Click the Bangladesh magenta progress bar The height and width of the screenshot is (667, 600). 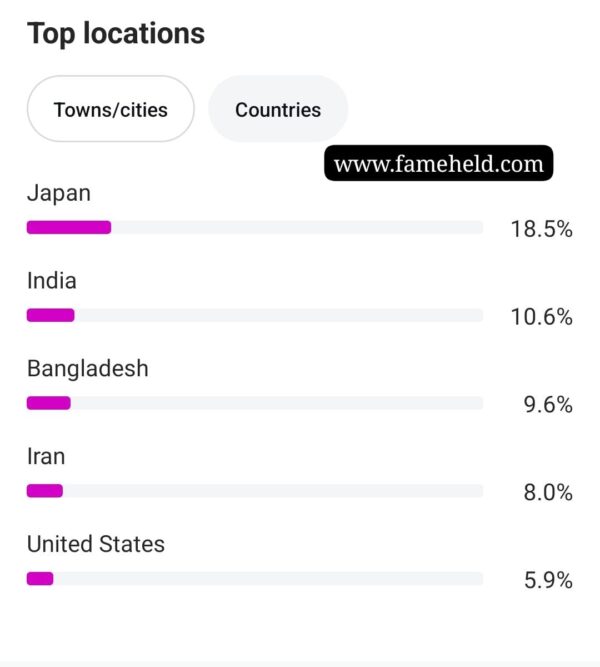point(49,403)
